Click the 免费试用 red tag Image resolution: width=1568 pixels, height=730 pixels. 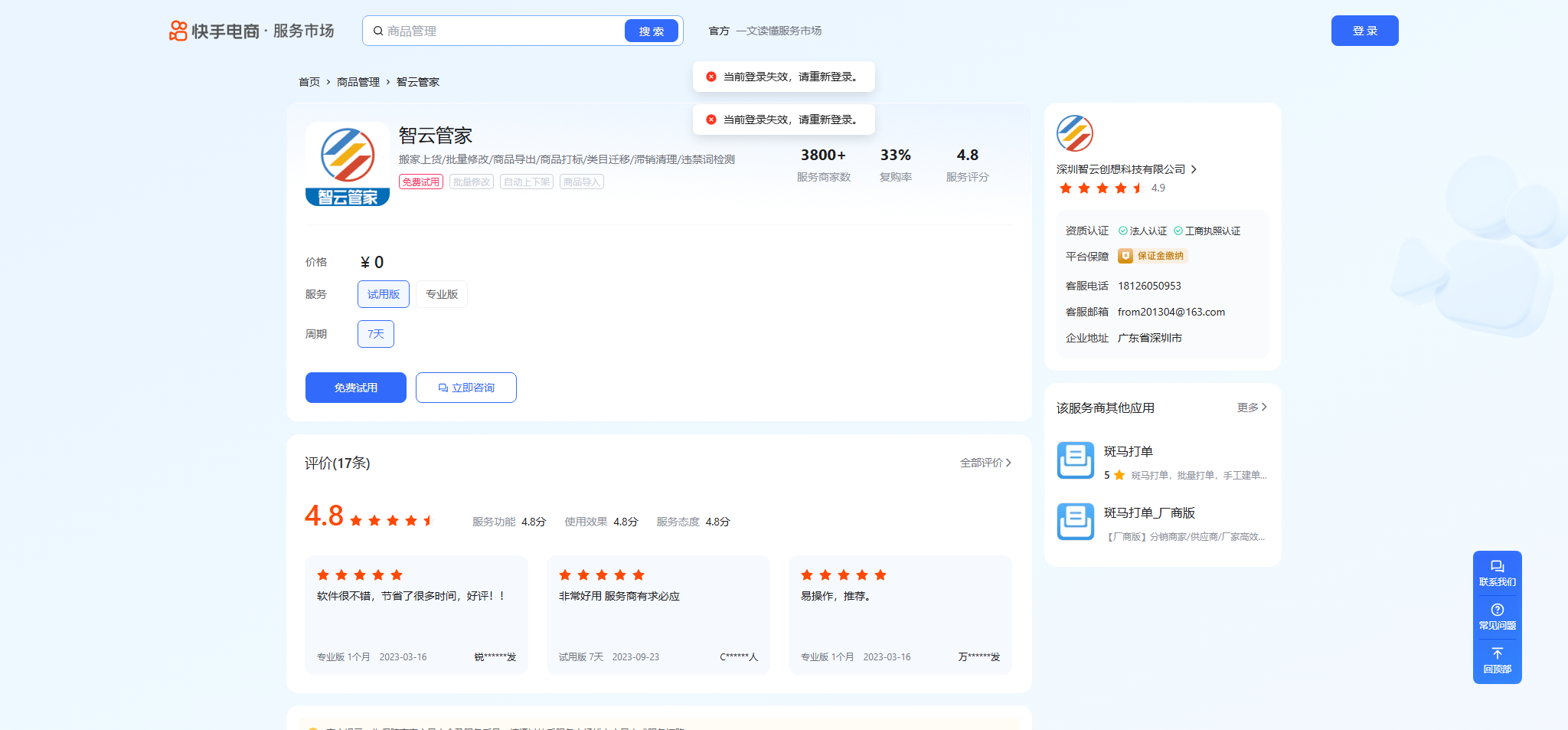pos(421,182)
